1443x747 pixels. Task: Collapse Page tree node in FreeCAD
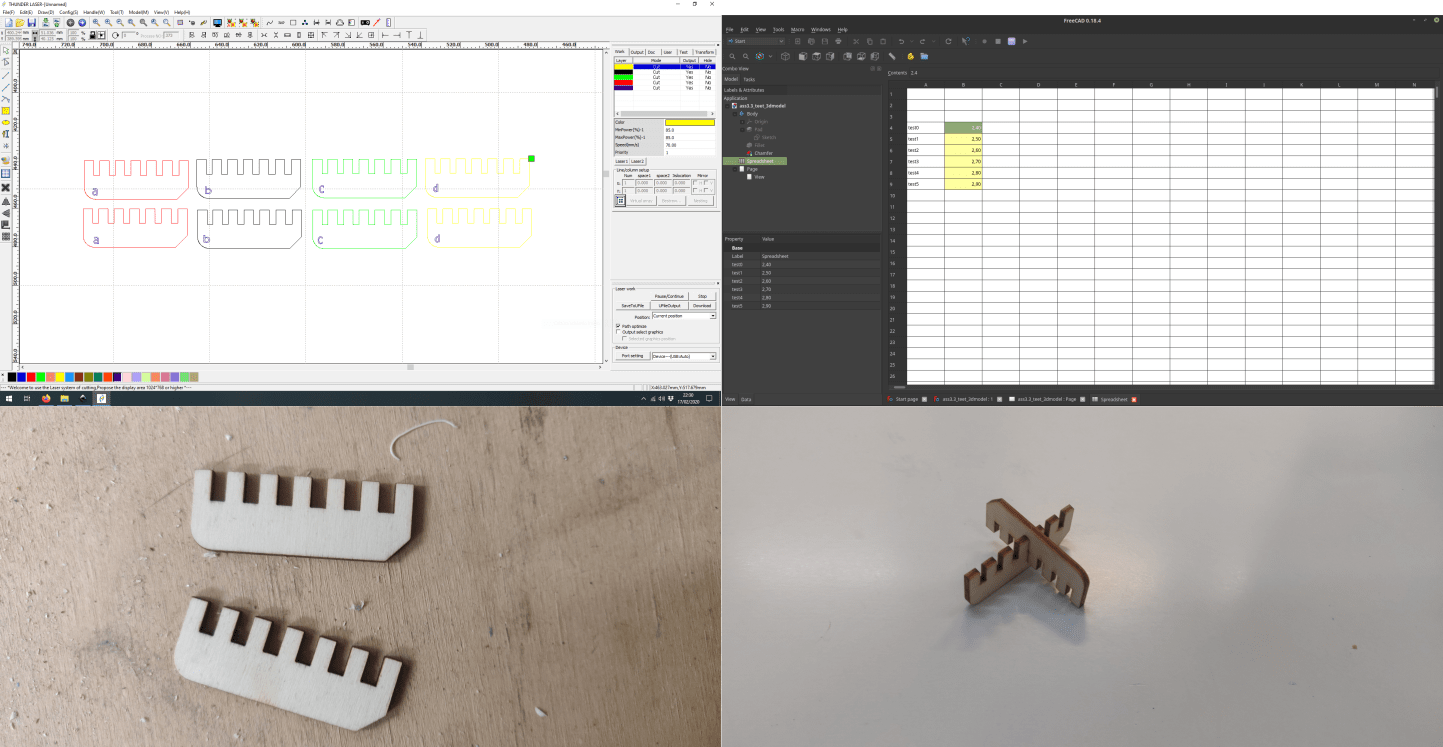click(x=735, y=169)
